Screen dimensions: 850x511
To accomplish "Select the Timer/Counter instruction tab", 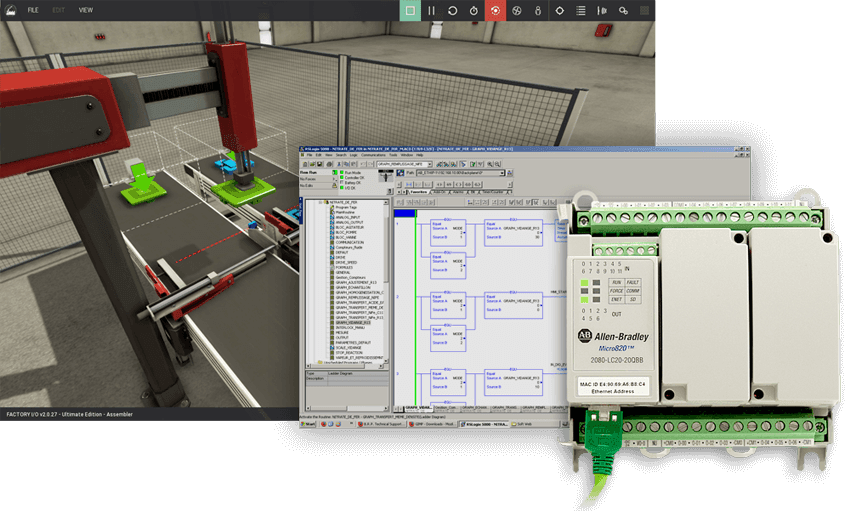I will (493, 192).
